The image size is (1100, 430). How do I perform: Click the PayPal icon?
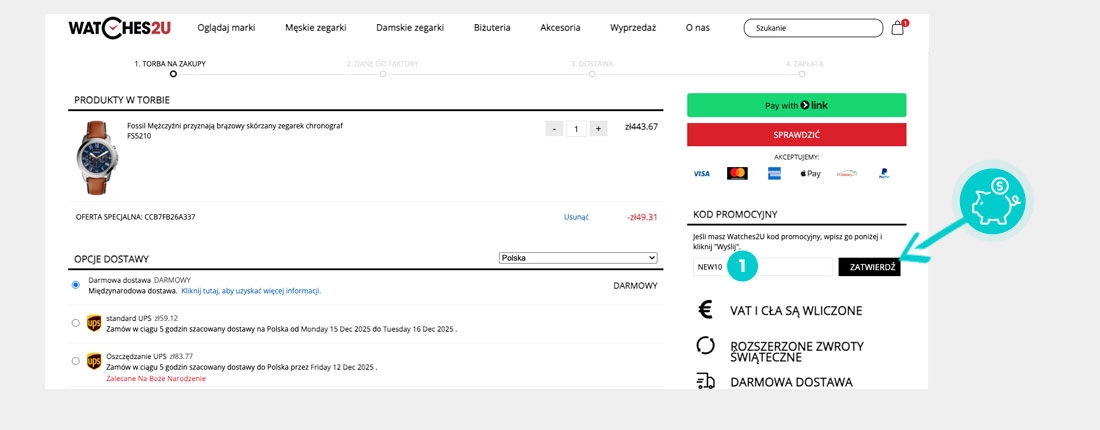pyautogui.click(x=884, y=173)
